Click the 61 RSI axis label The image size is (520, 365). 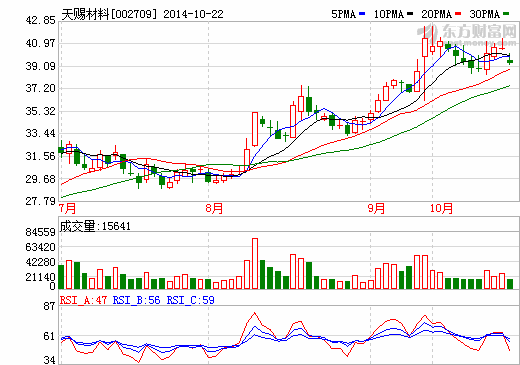point(49,336)
